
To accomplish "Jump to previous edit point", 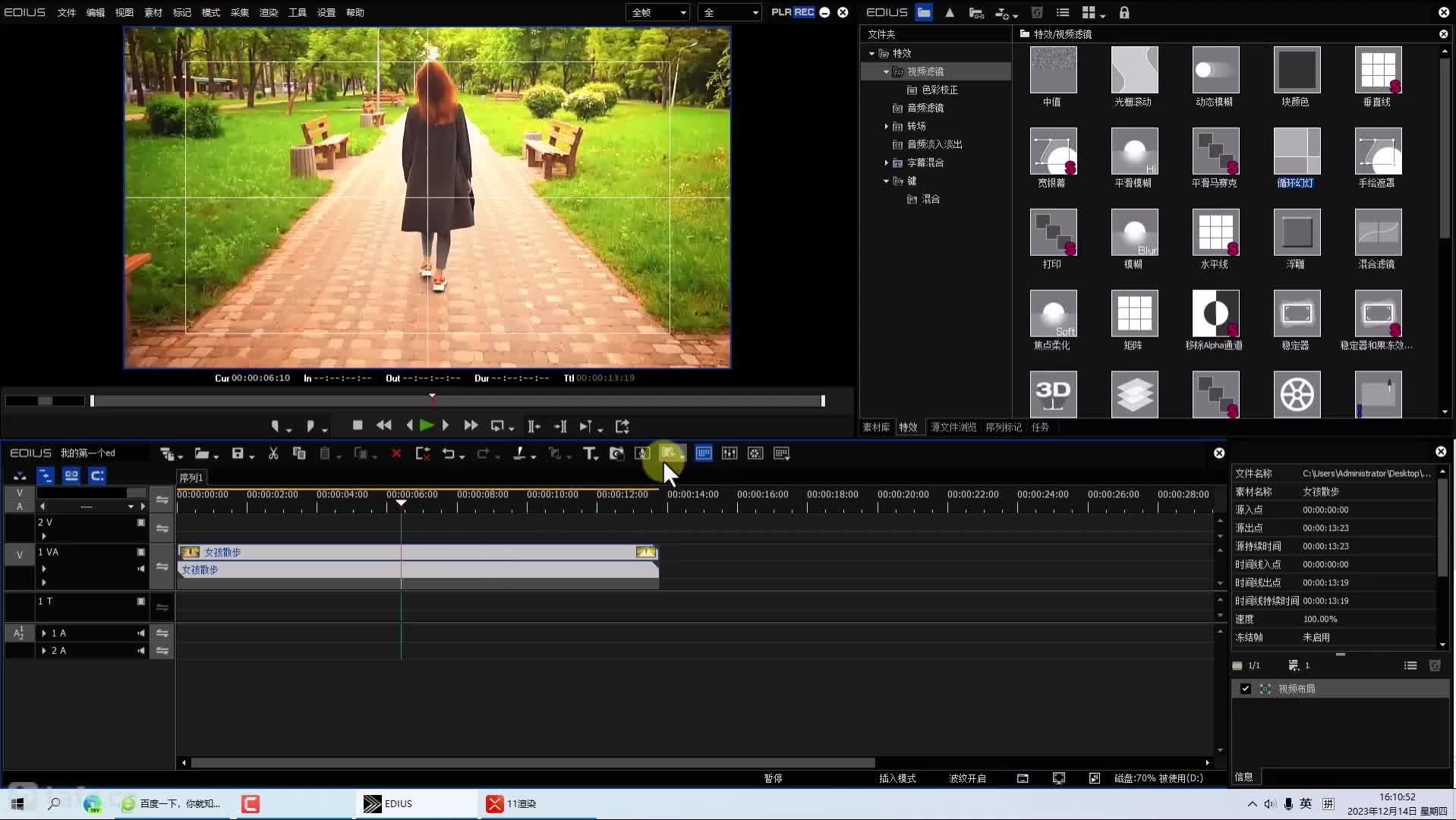I will coord(534,426).
